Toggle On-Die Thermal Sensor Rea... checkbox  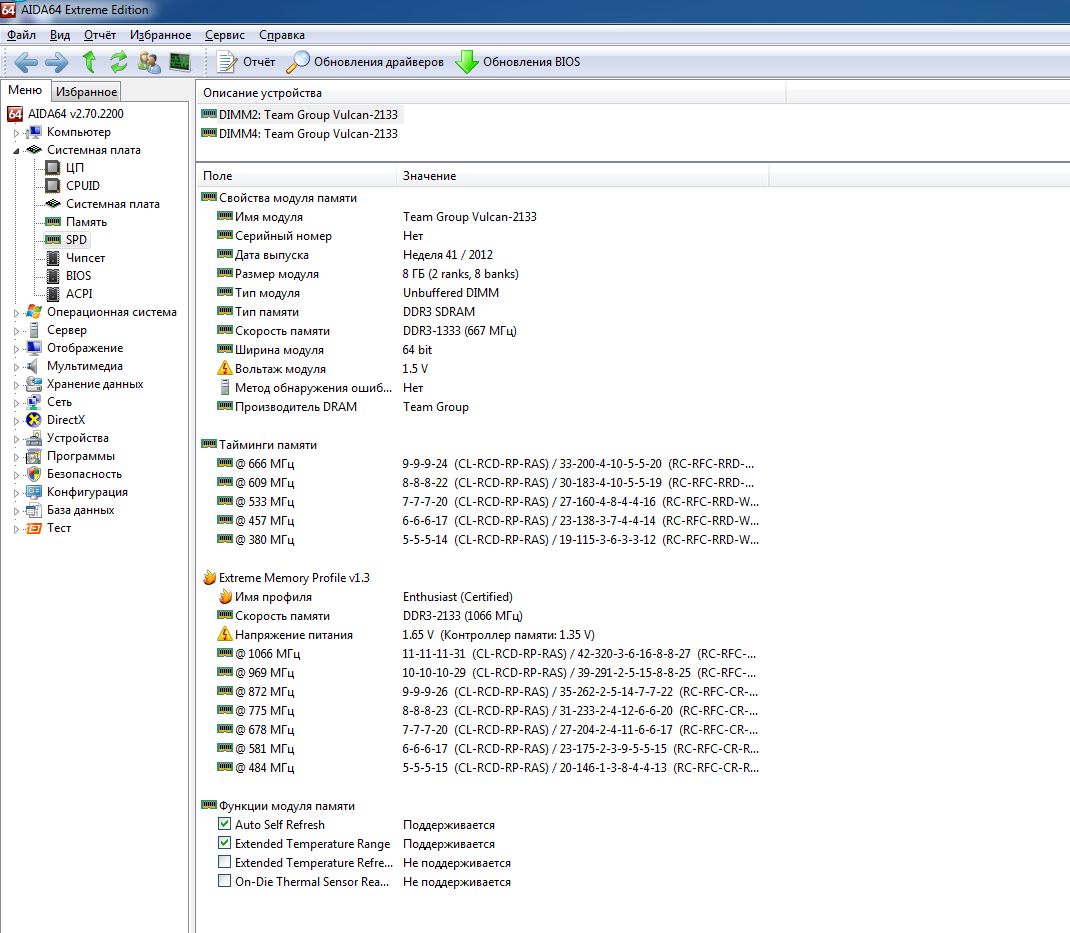224,881
